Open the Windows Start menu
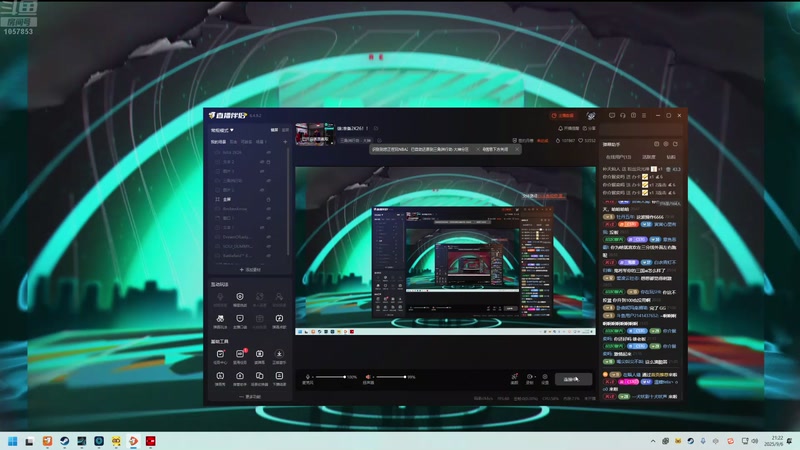Screen dimensions: 800x450 point(13,441)
